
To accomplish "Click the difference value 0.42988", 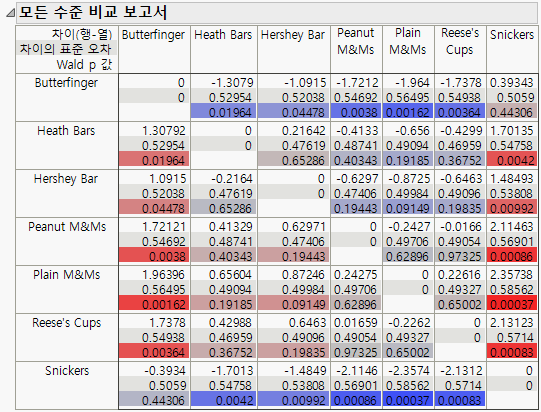I will 230,323.
